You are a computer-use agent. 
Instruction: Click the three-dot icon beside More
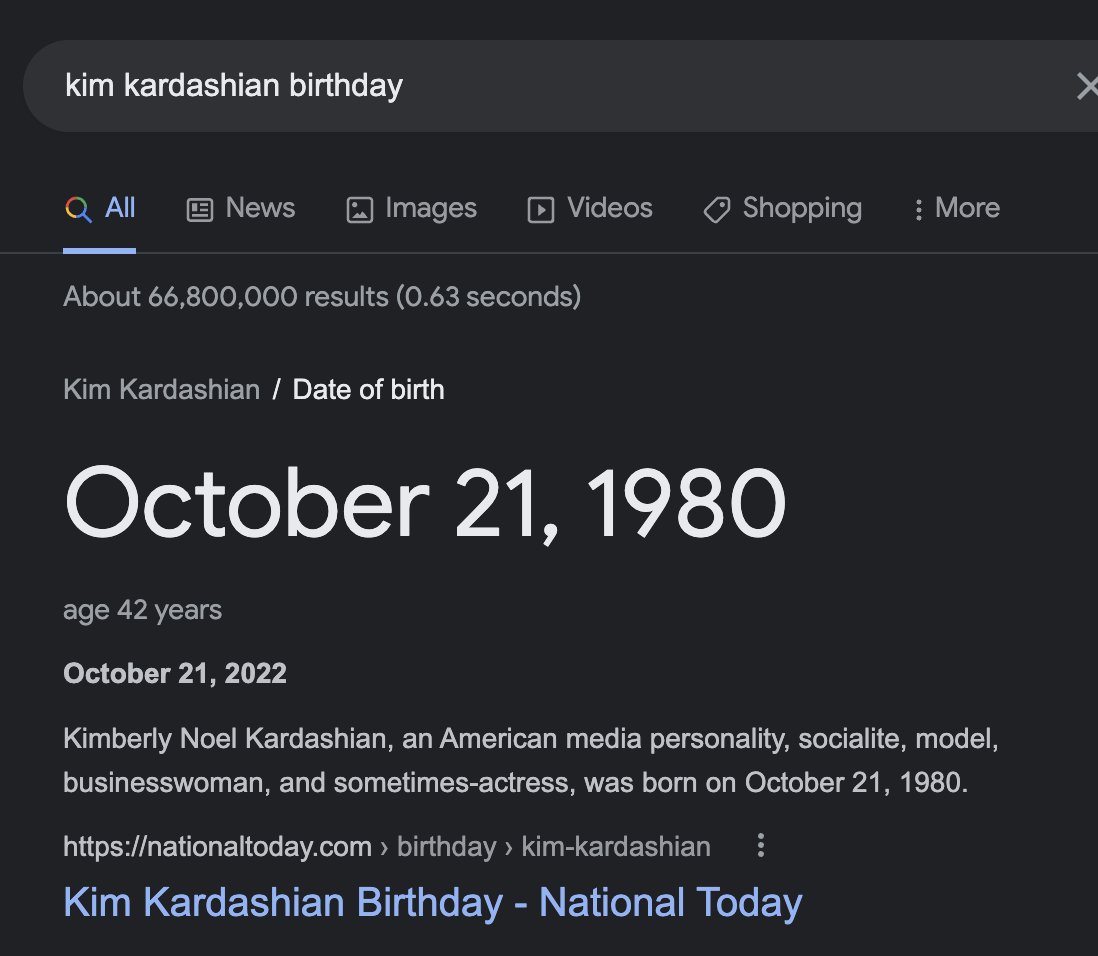click(918, 209)
